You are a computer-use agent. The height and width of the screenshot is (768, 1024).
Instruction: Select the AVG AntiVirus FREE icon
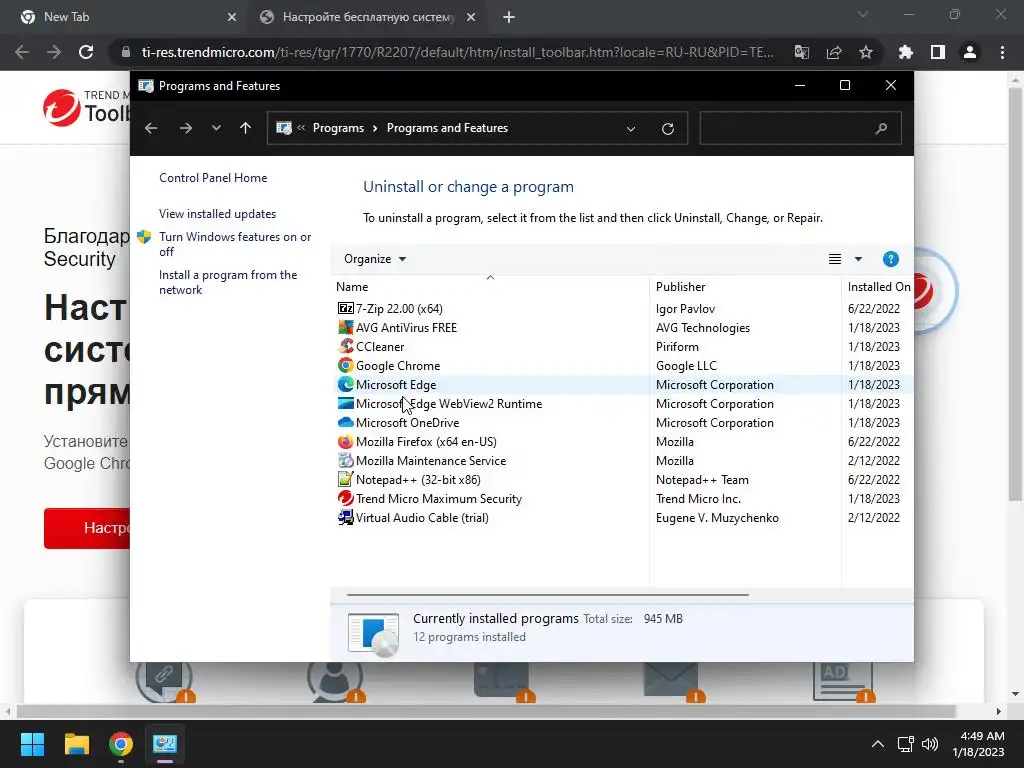point(345,327)
